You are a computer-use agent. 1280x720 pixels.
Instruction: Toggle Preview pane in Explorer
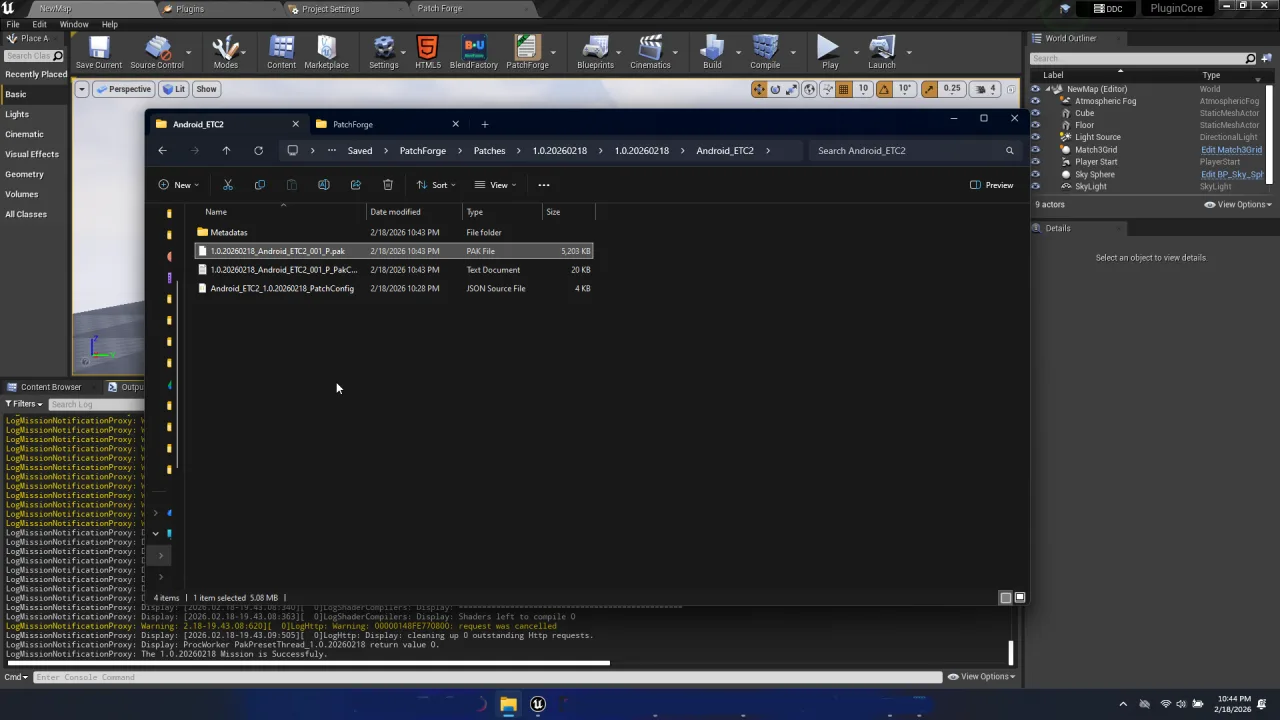[991, 185]
